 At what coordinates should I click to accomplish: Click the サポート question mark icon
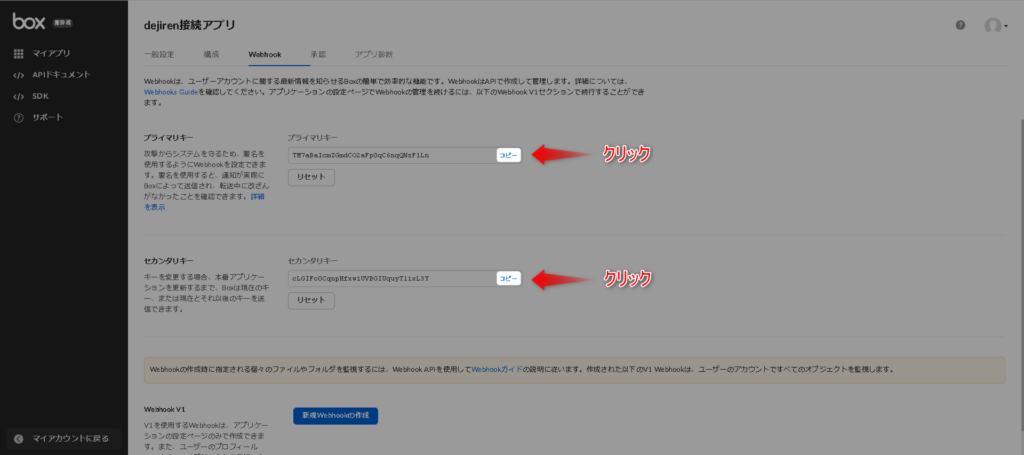tap(18, 118)
